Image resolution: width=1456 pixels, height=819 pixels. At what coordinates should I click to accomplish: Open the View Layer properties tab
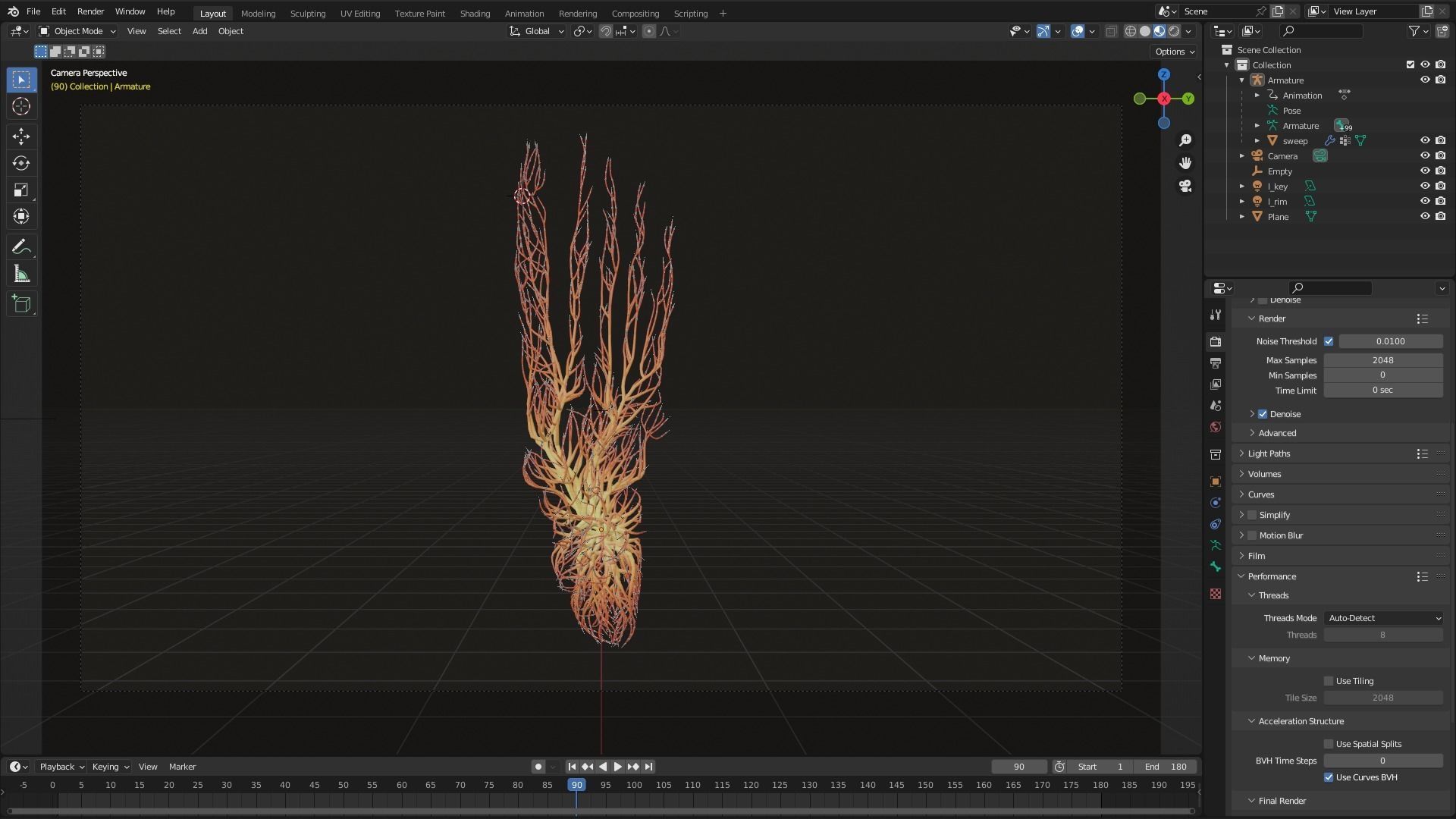(x=1216, y=384)
